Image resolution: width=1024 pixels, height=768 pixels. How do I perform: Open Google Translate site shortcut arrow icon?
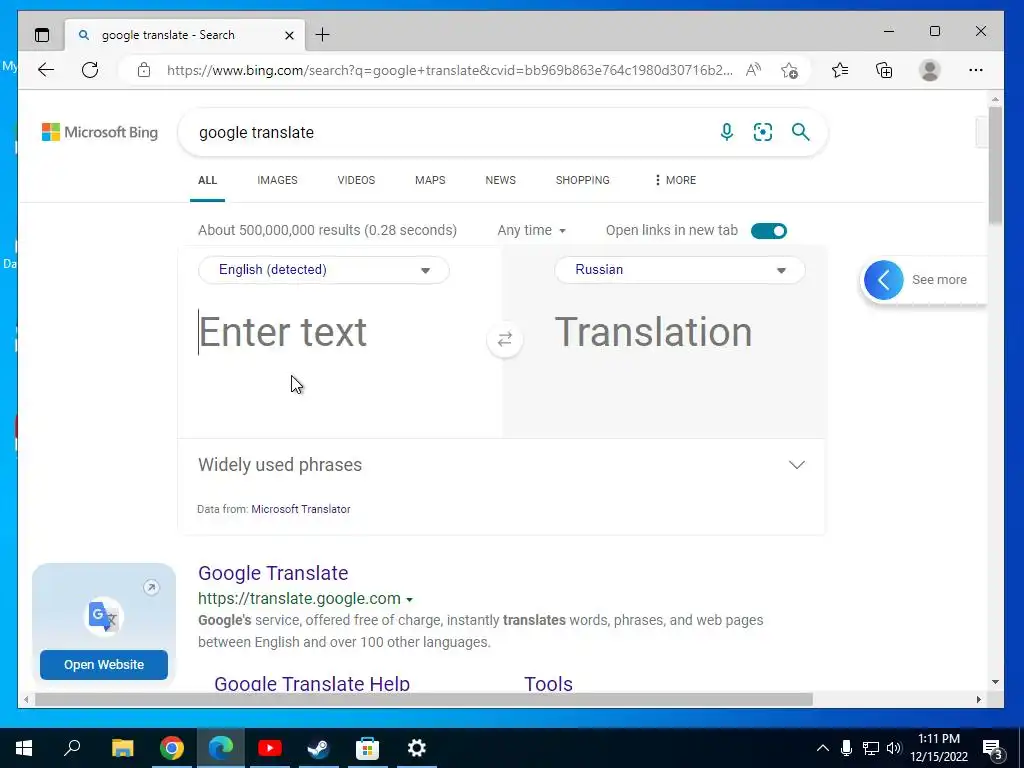(151, 587)
